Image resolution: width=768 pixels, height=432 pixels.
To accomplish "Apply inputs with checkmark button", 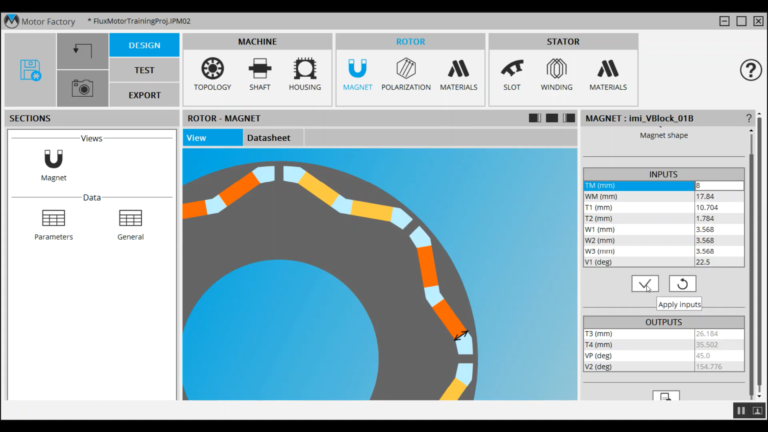I will pyautogui.click(x=645, y=284).
